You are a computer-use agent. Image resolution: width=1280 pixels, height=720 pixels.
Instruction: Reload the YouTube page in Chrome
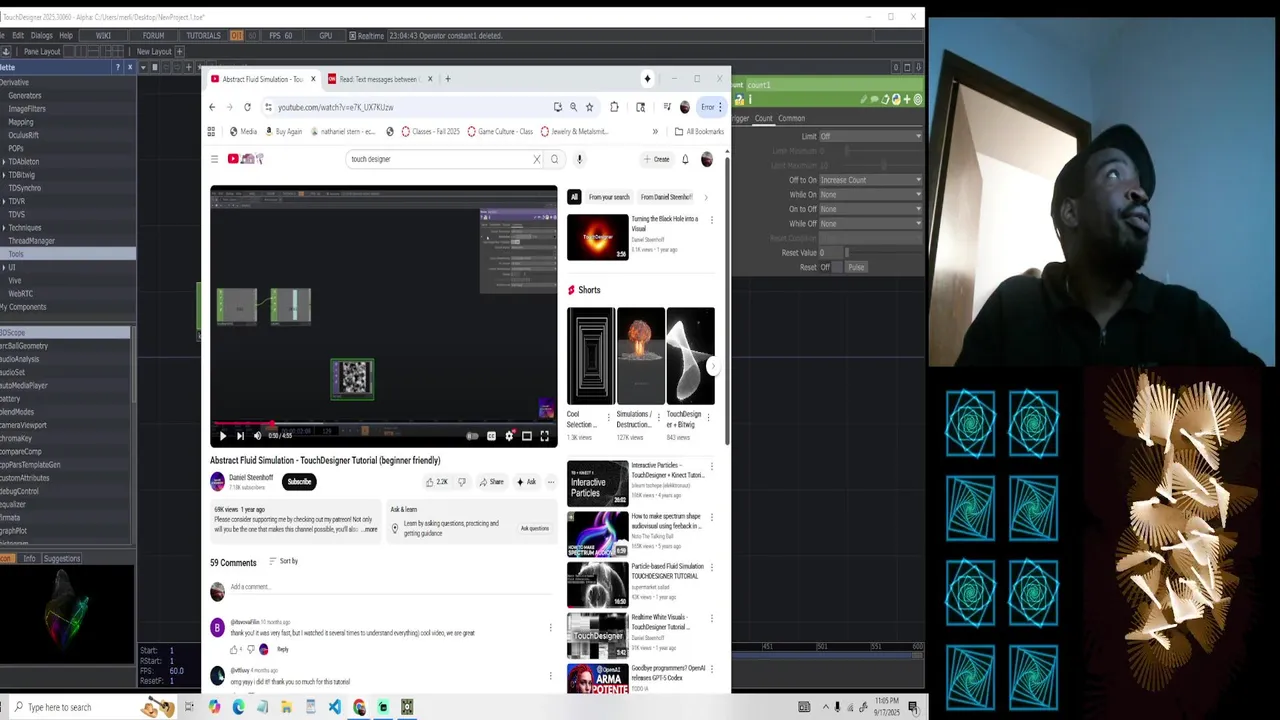[x=247, y=107]
